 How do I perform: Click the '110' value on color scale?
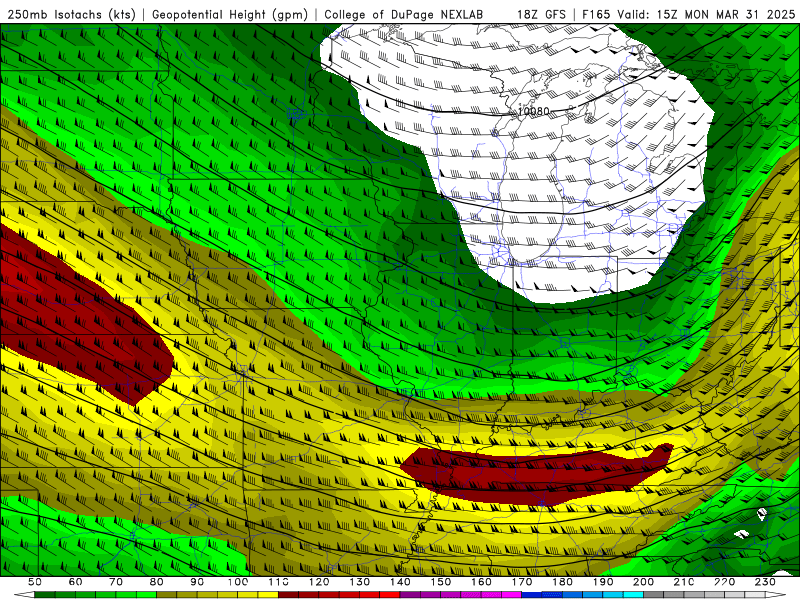point(279,582)
